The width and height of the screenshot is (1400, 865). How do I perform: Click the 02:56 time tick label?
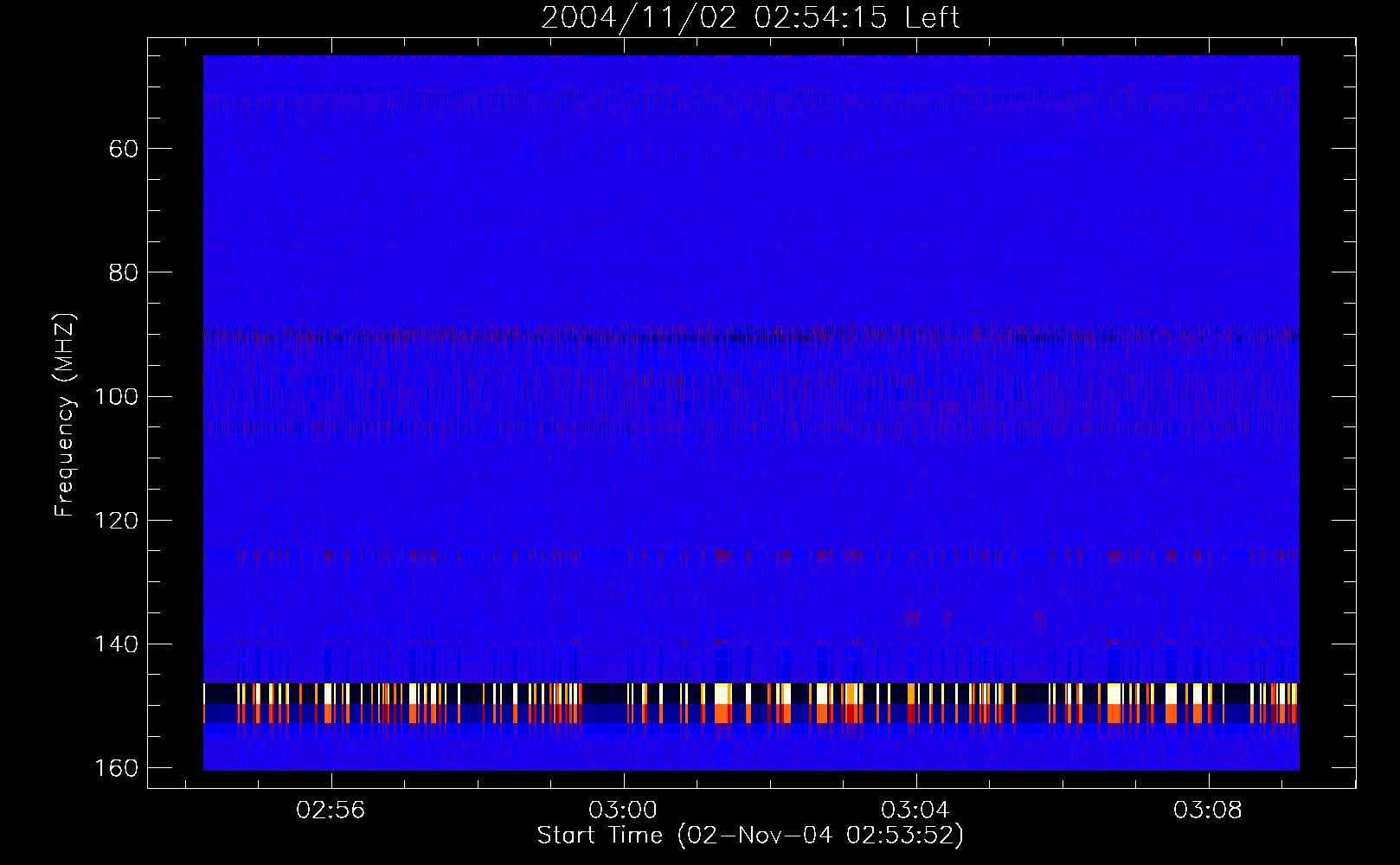click(x=331, y=811)
